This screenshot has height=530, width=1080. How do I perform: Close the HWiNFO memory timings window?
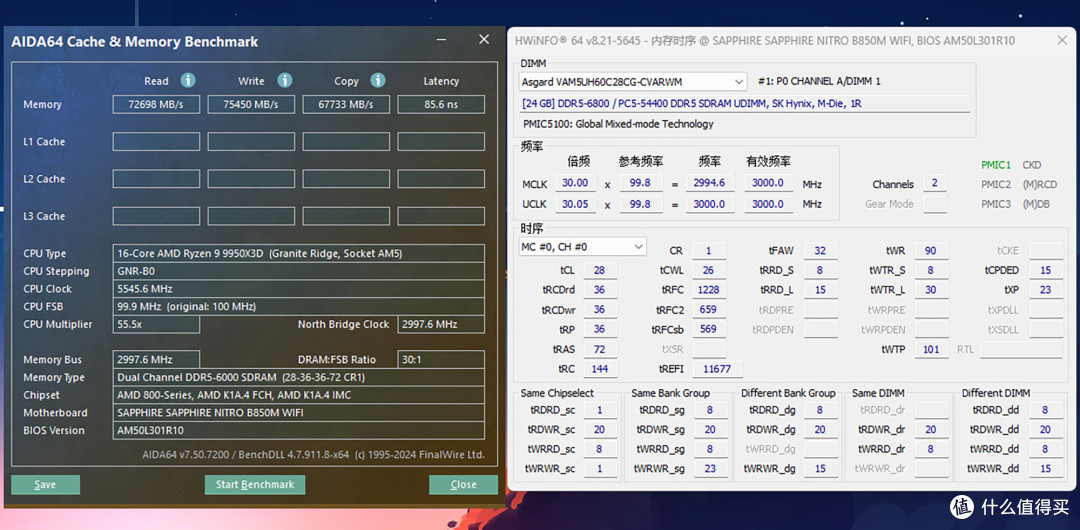click(x=1062, y=41)
